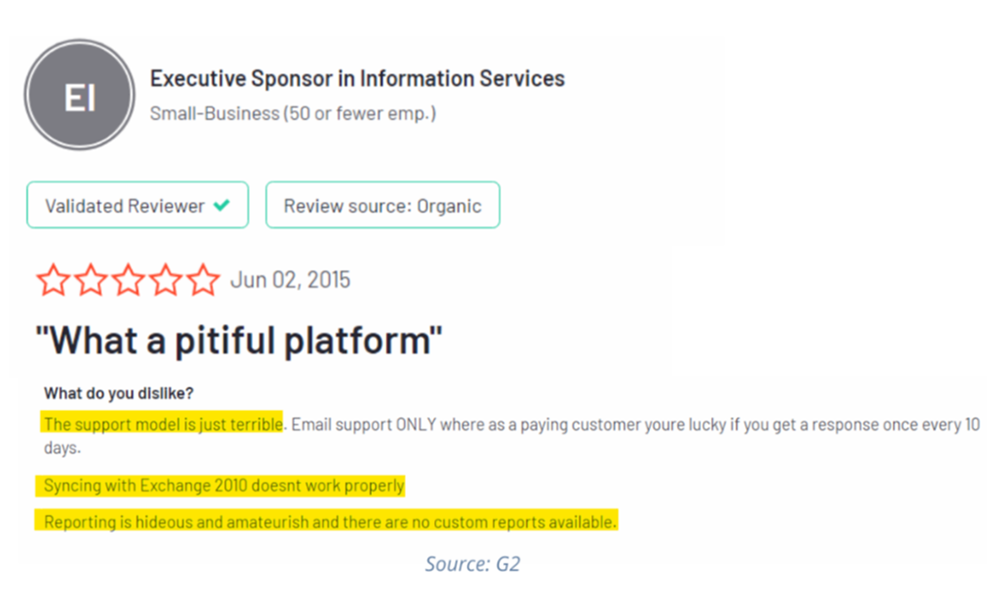Image resolution: width=1000 pixels, height=600 pixels.
Task: Click the second rating star
Action: pyautogui.click(x=90, y=280)
